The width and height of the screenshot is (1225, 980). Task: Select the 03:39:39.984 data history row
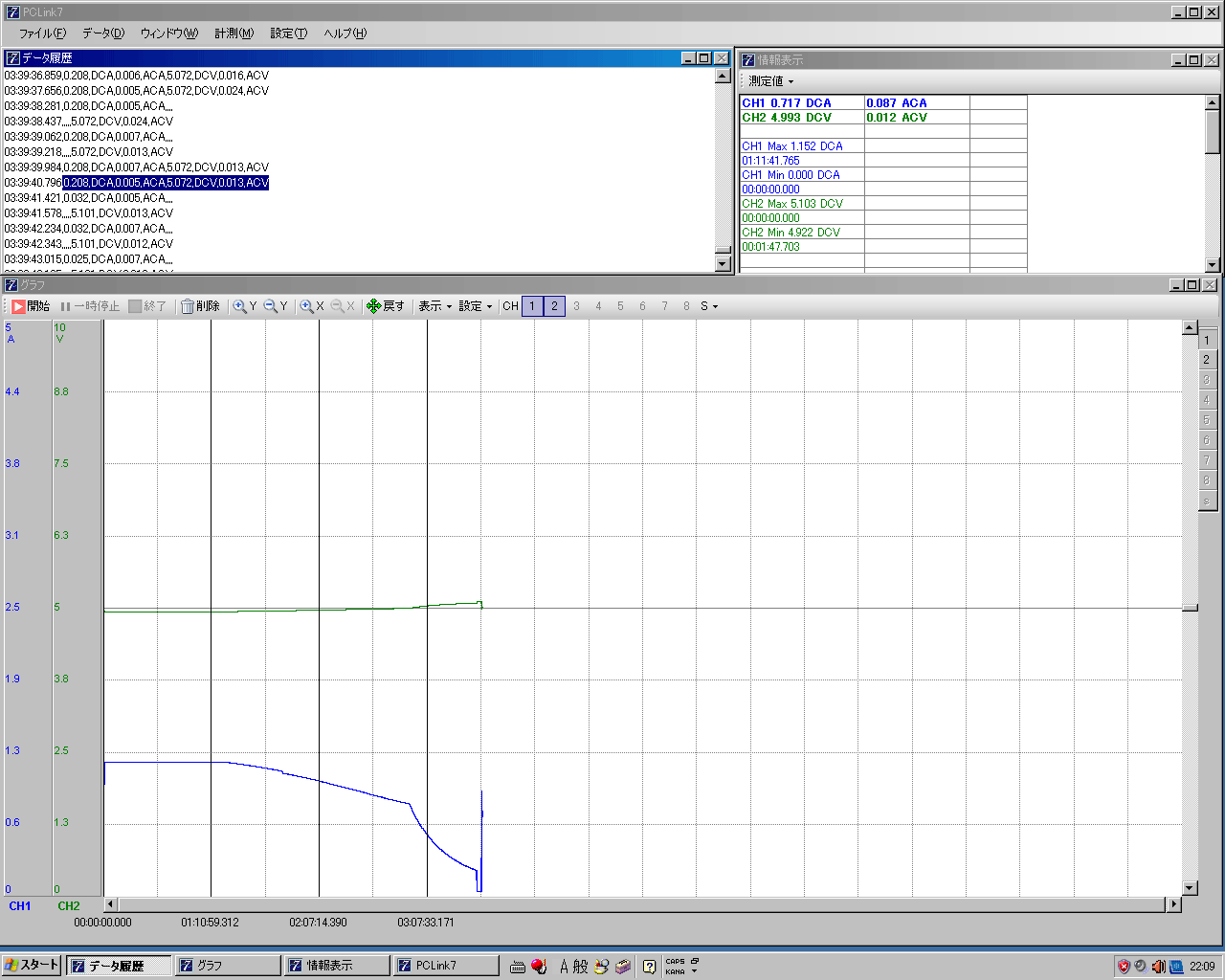[x=136, y=167]
